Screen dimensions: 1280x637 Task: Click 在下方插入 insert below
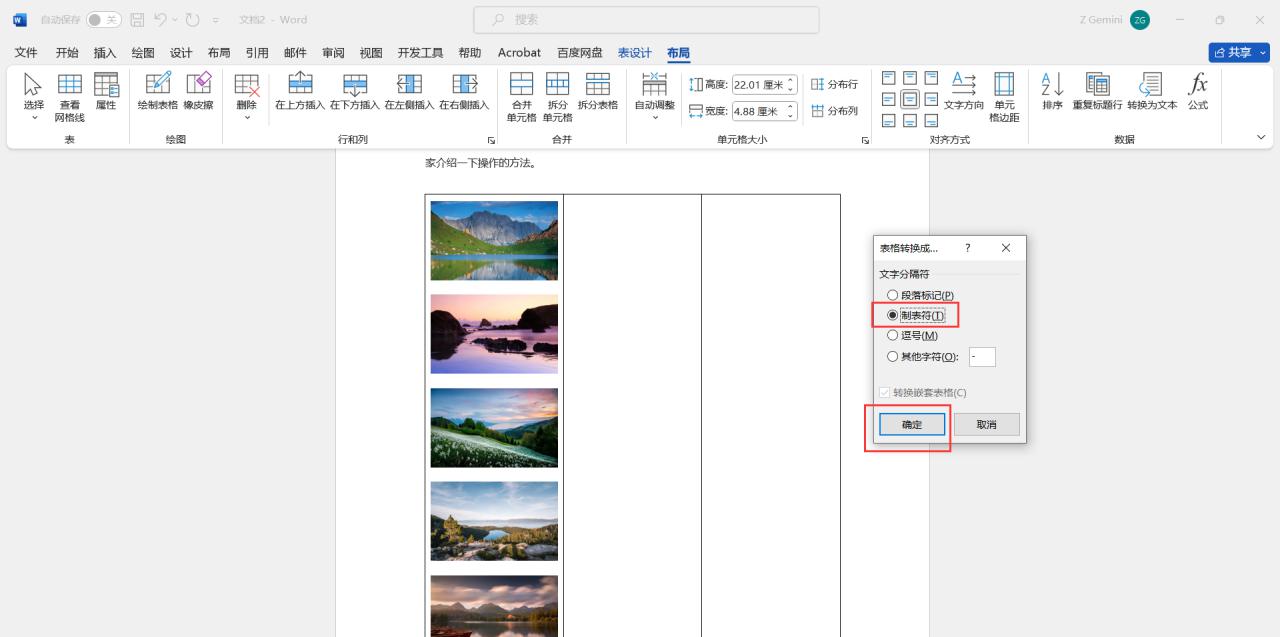point(355,92)
